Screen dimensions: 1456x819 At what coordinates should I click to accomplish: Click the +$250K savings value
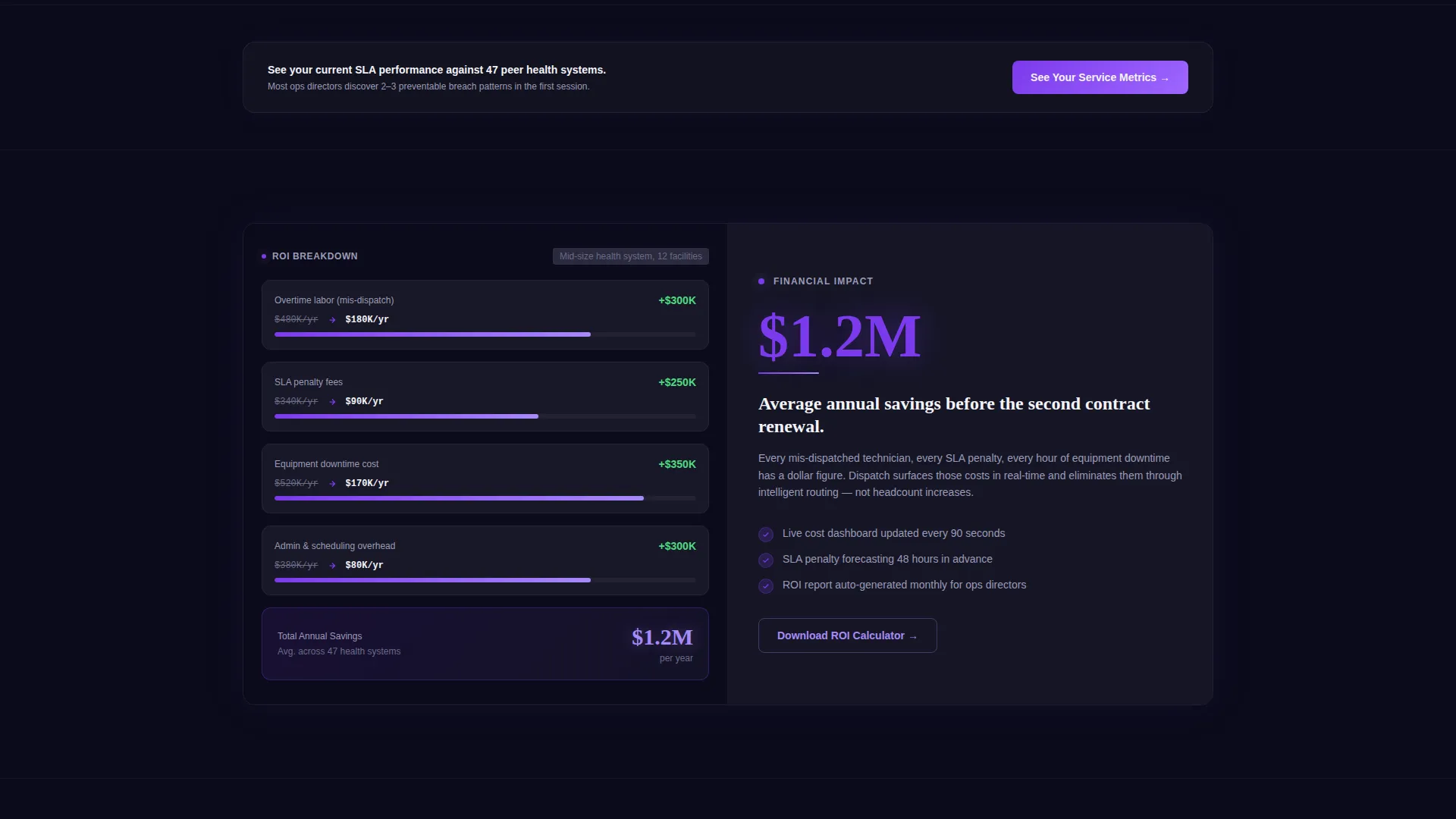coord(677,382)
